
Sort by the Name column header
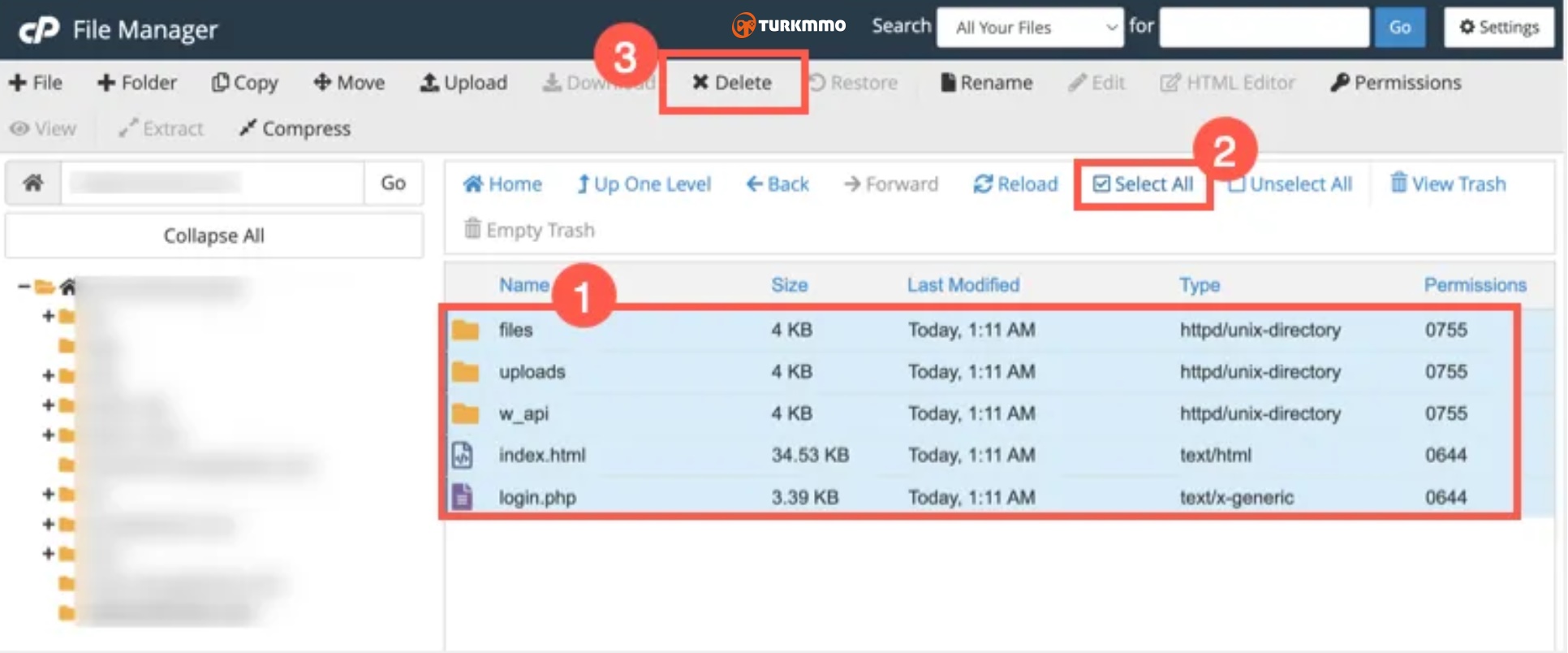click(524, 285)
